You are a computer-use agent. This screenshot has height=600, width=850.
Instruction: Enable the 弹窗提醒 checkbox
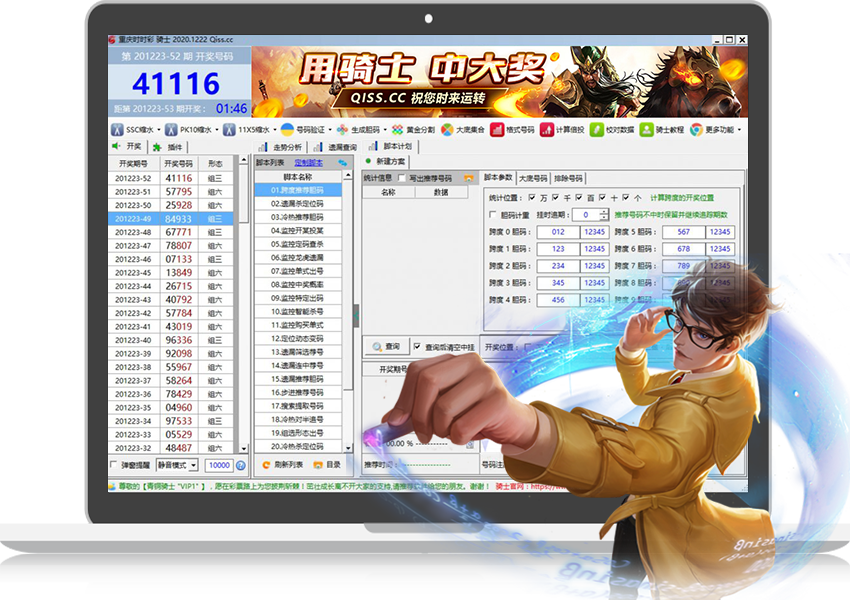coord(113,464)
